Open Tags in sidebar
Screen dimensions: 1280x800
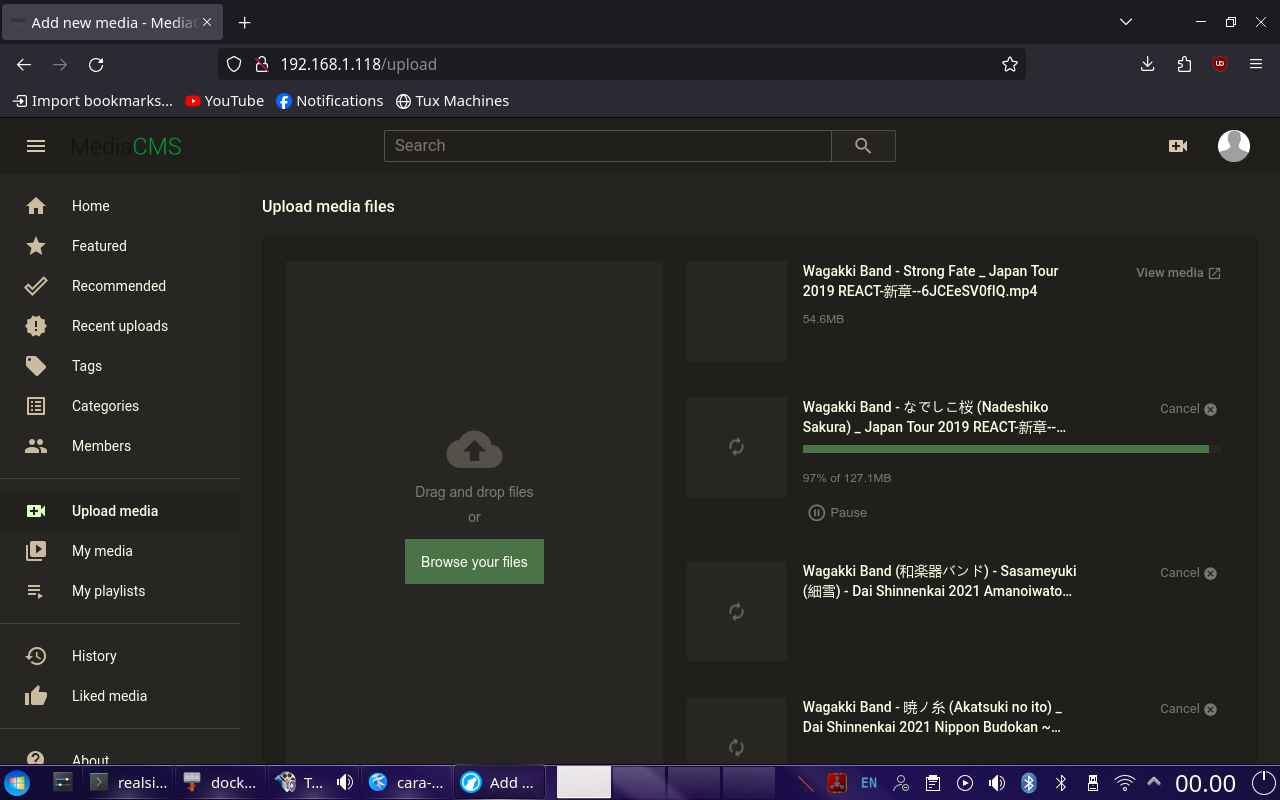[x=120, y=366]
